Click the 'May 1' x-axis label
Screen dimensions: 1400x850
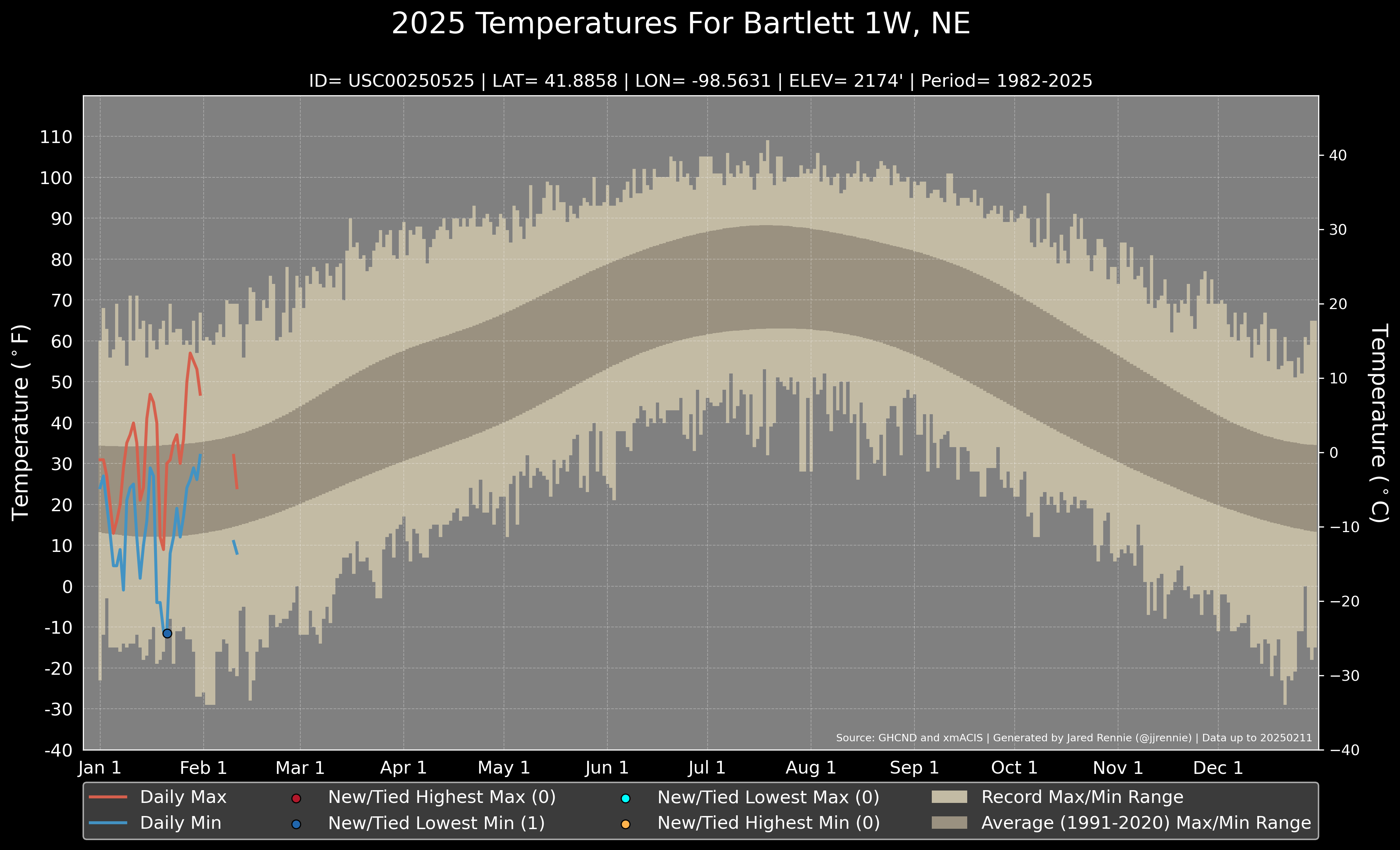click(504, 768)
